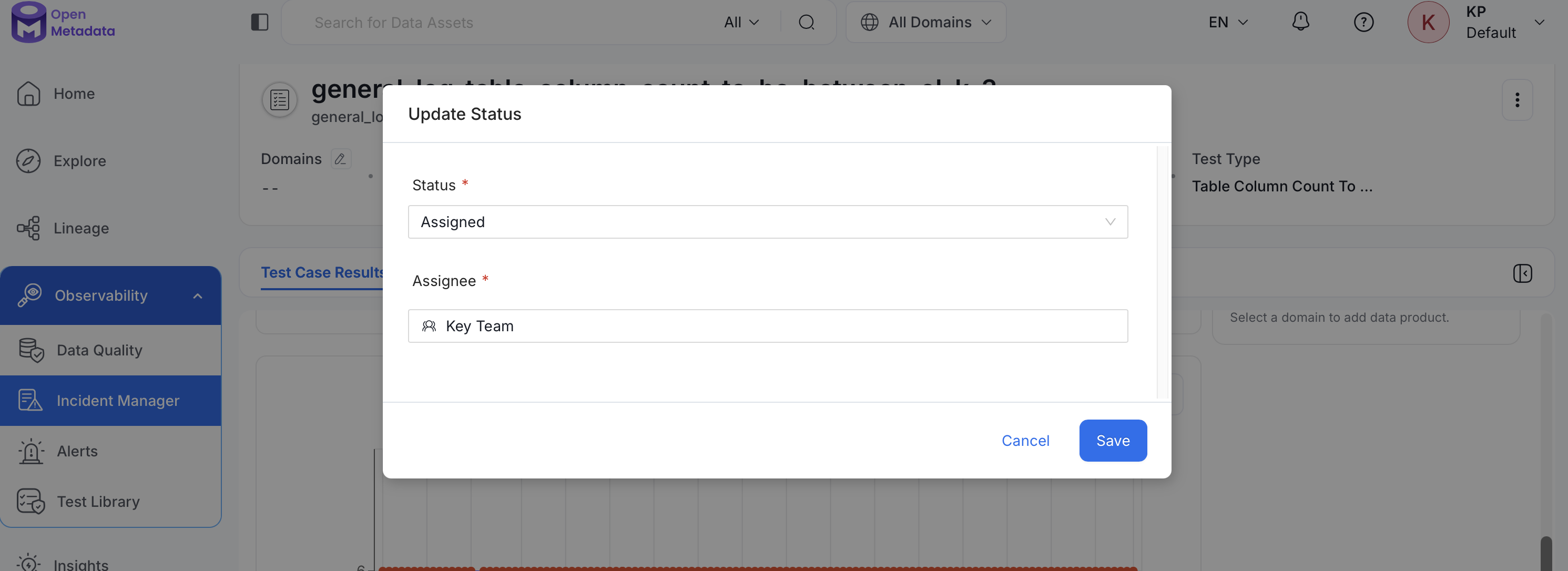Screen dimensions: 1568x571
Task: Click the OpenMetadata logo
Action: (x=63, y=23)
